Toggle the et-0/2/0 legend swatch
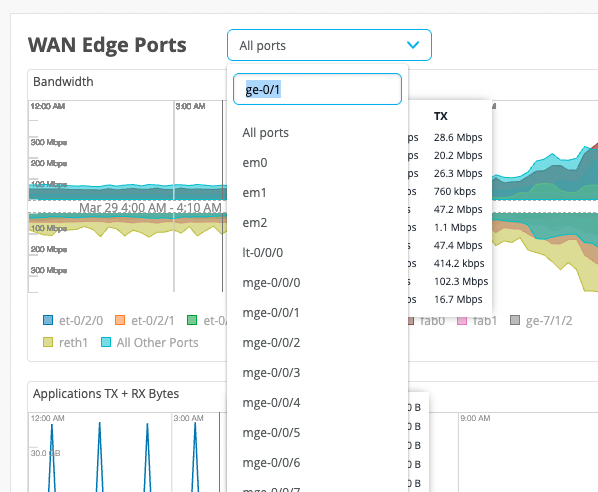This screenshot has height=492, width=598. tap(48, 320)
